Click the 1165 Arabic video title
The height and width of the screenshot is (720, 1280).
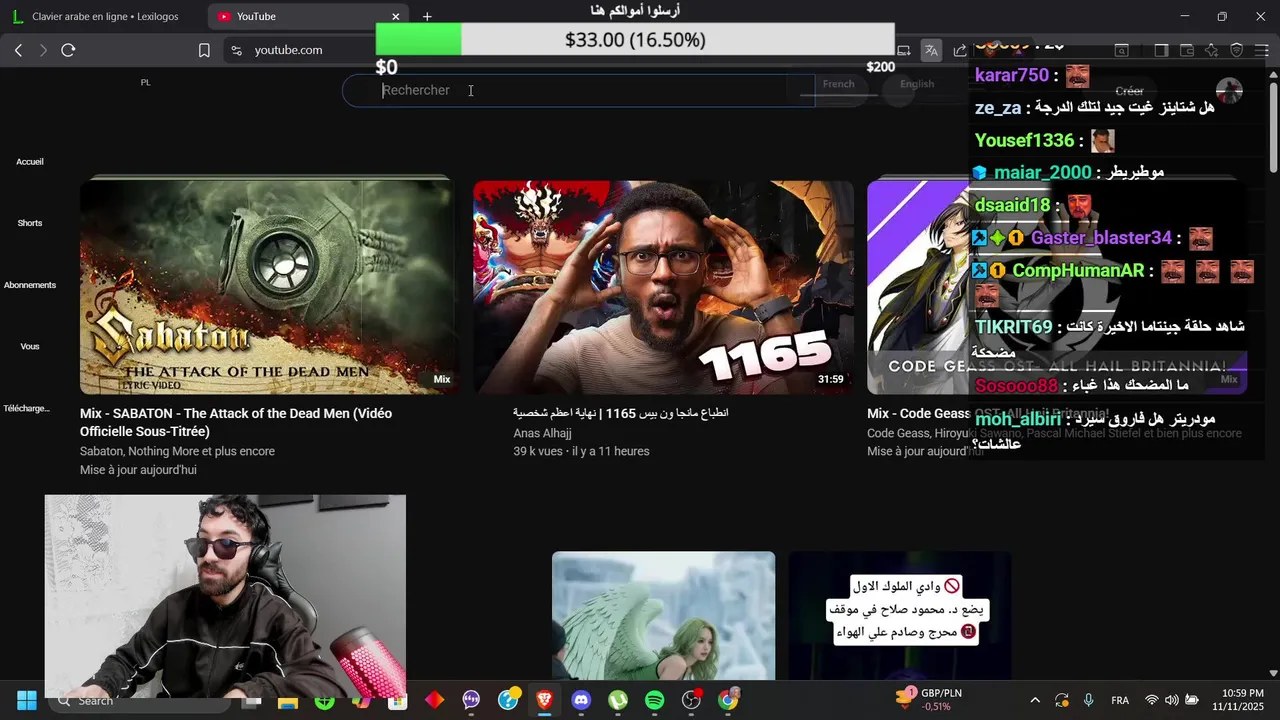tap(620, 413)
